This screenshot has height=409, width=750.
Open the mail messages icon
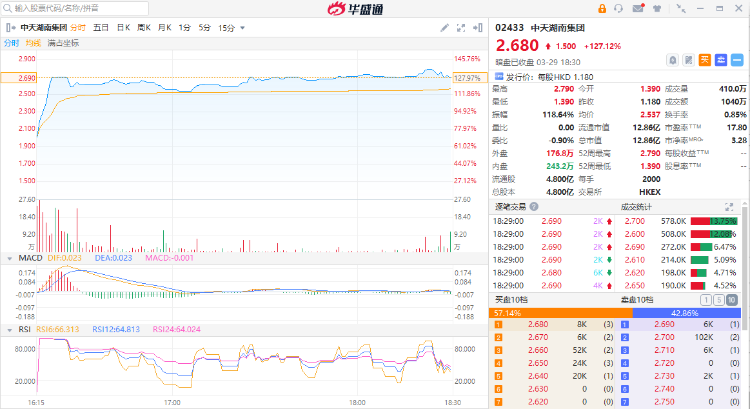(638, 9)
